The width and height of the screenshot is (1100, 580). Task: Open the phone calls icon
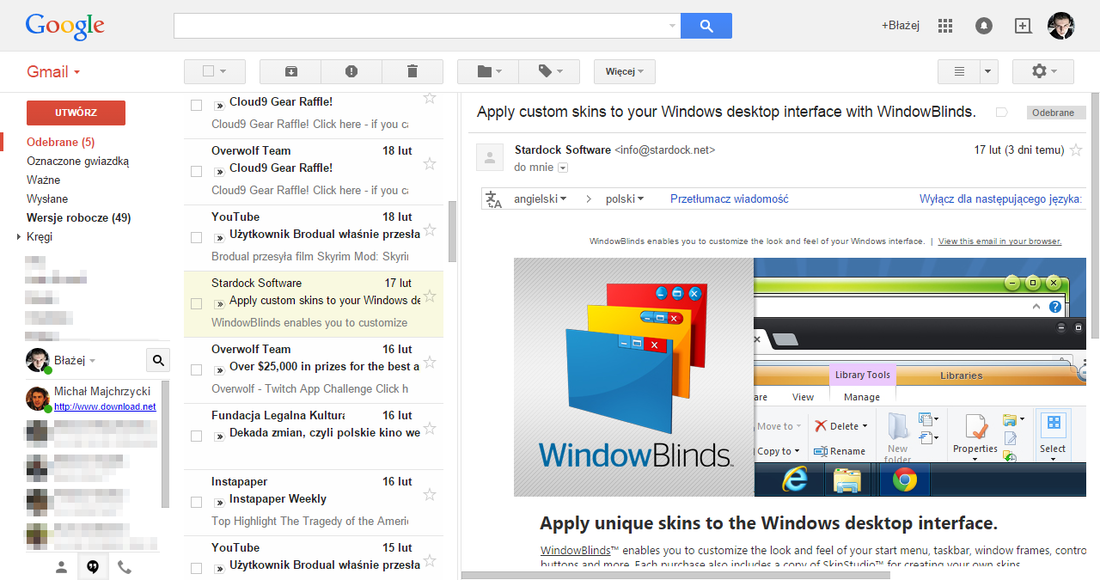tap(124, 567)
